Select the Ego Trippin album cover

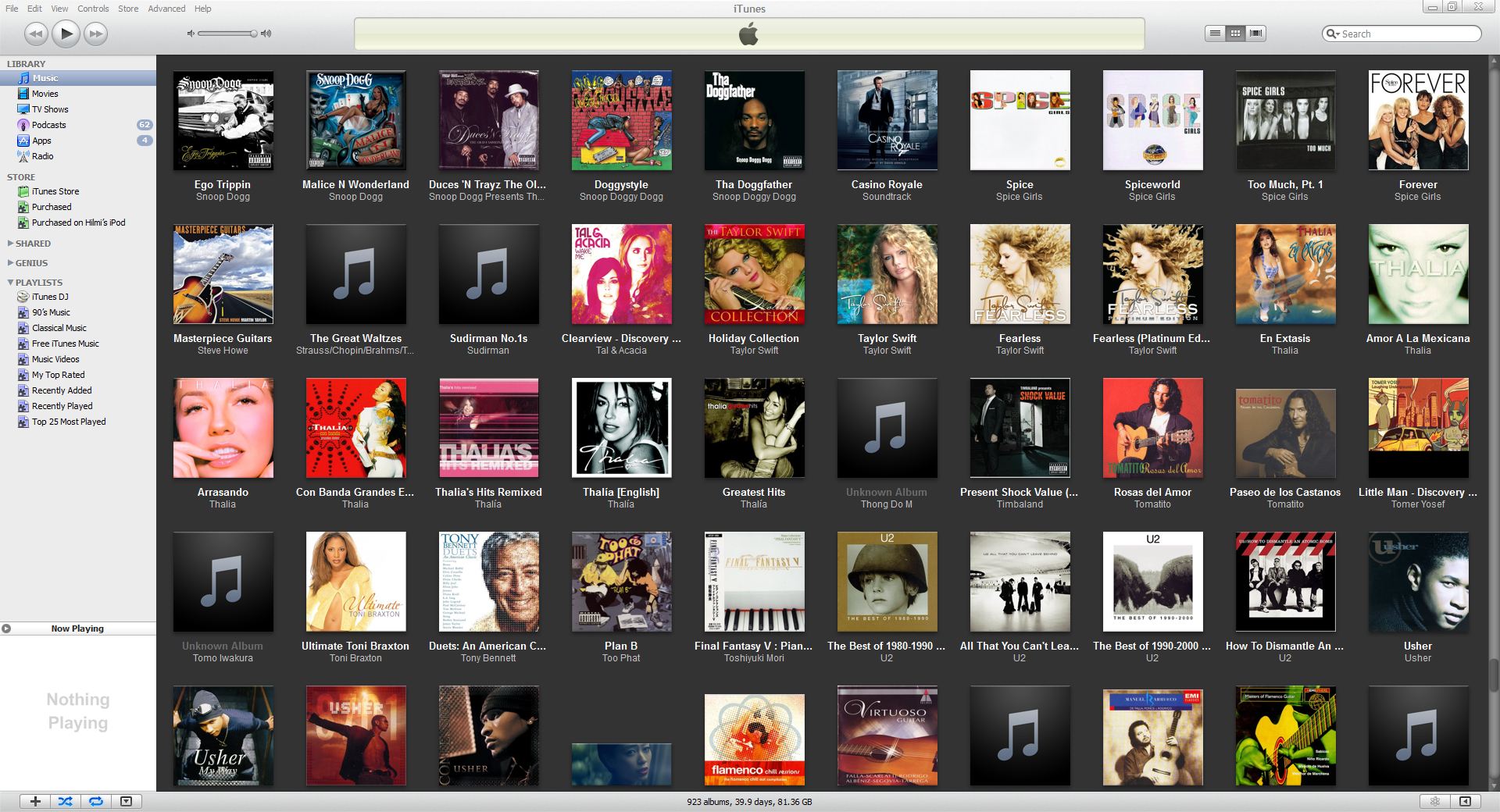223,120
